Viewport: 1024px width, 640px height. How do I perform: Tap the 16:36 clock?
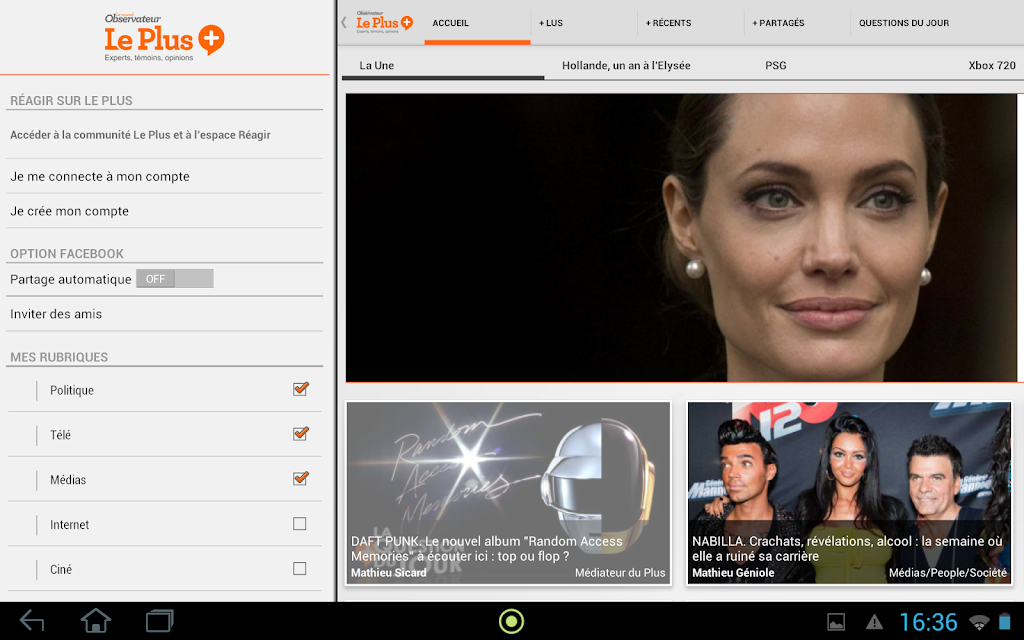click(x=928, y=622)
